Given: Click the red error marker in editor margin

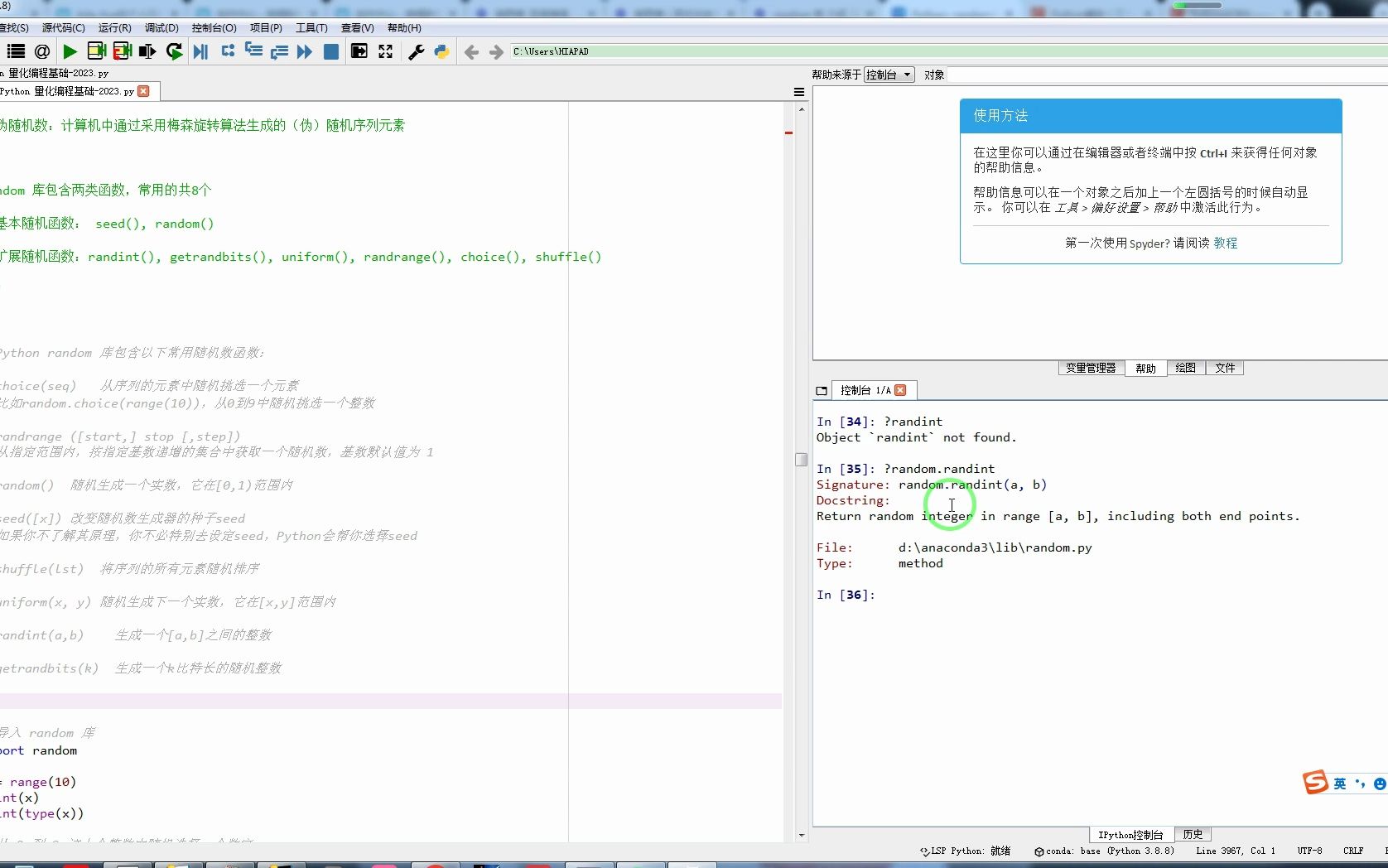Looking at the screenshot, I should pyautogui.click(x=789, y=133).
